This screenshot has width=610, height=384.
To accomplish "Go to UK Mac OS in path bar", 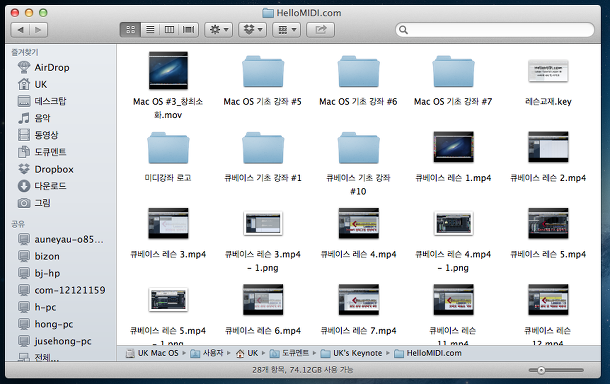I will tap(152, 353).
